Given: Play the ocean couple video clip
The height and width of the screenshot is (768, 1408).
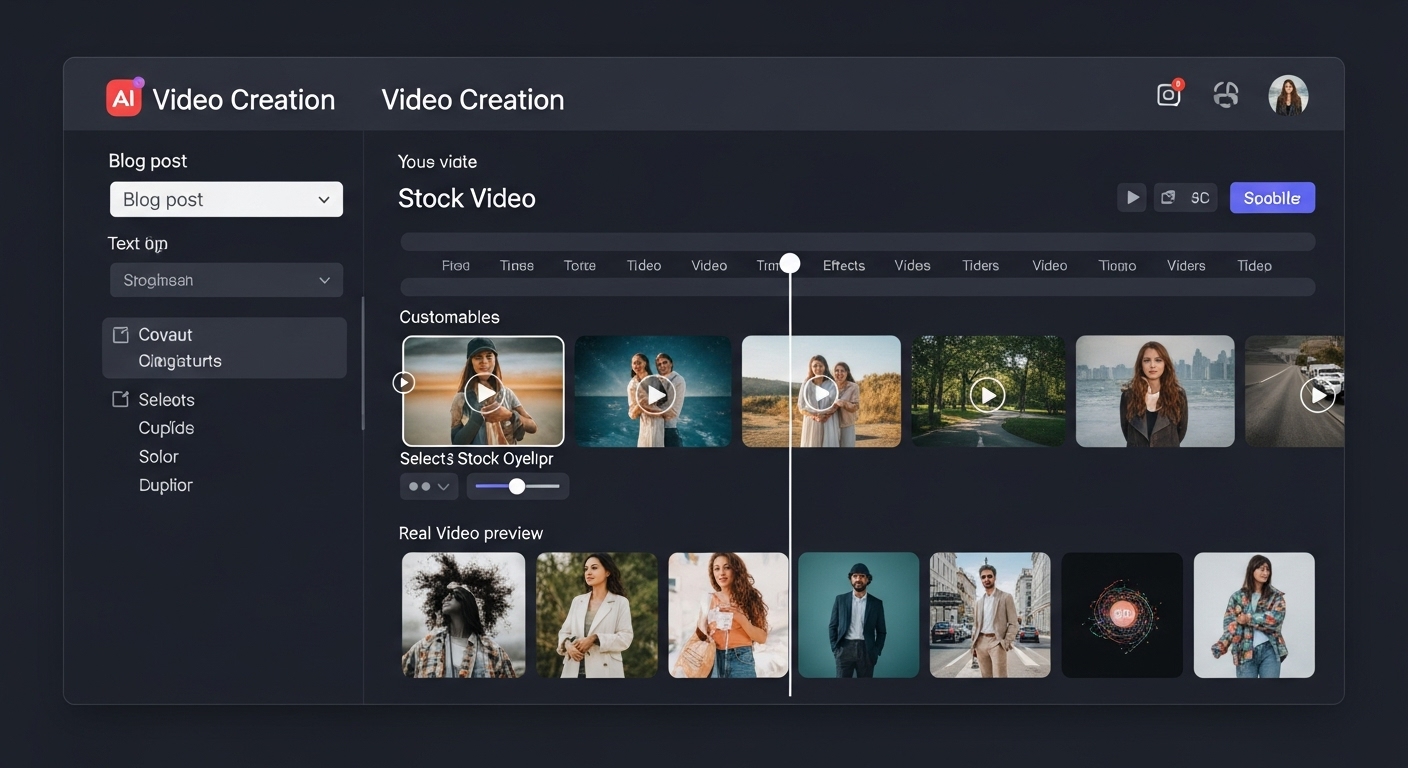Looking at the screenshot, I should click(x=656, y=395).
